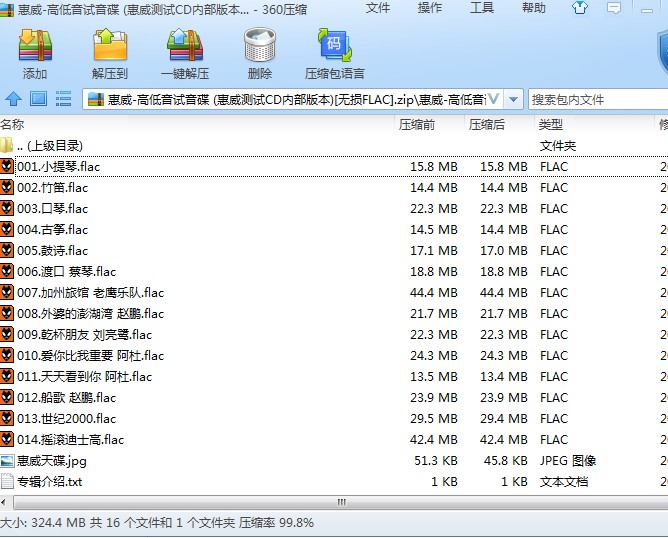Click the 文本文档 type cell
The width and height of the screenshot is (668, 538).
click(x=564, y=482)
